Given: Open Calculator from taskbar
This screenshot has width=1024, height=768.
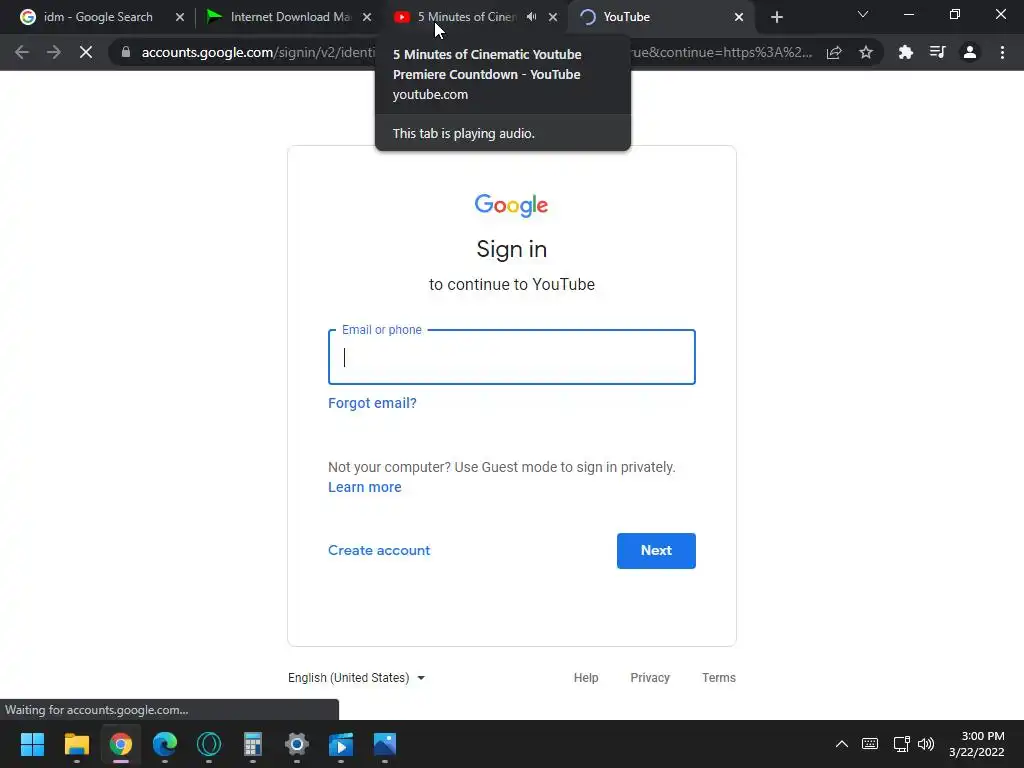Looking at the screenshot, I should point(253,744).
